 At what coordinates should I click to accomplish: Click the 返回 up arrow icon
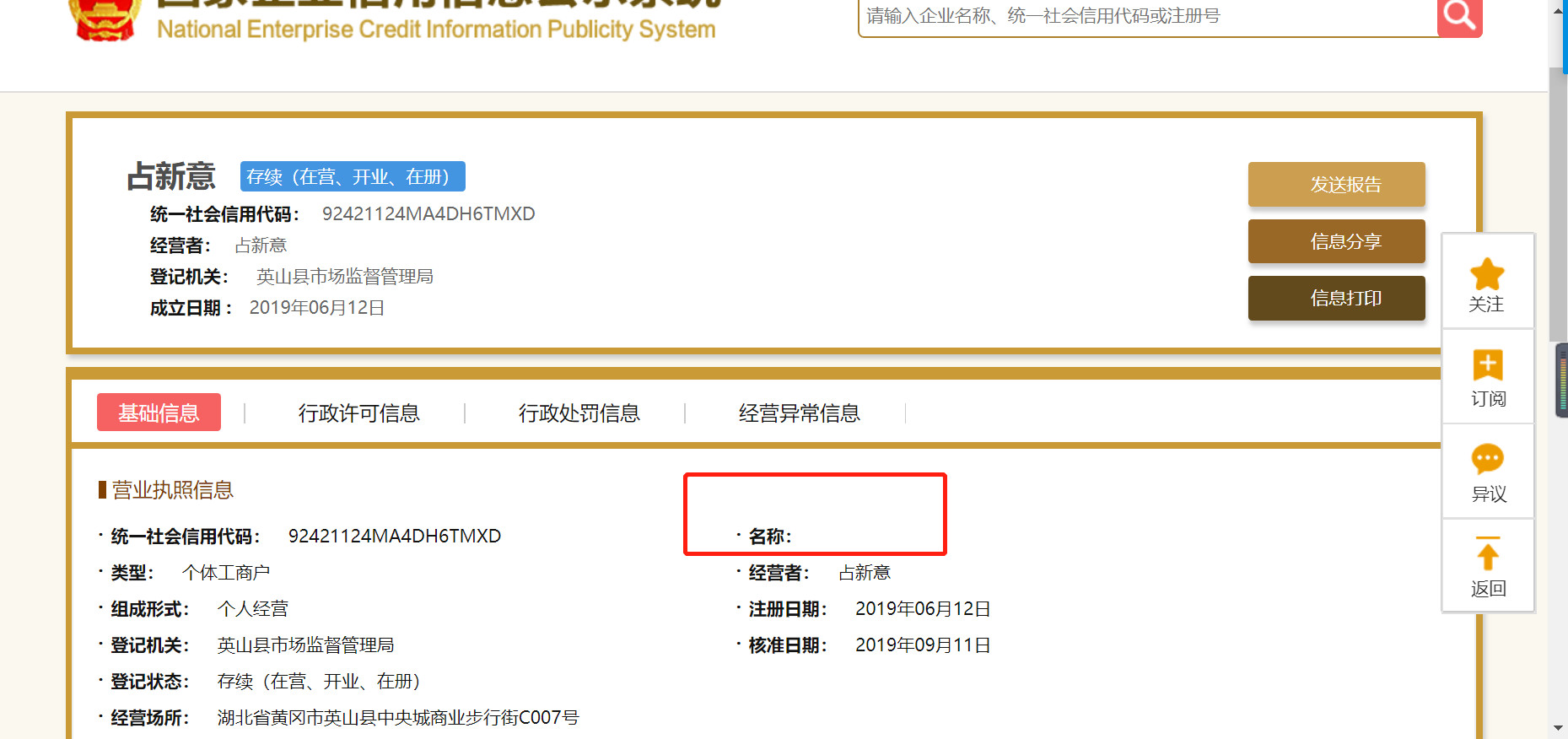[x=1488, y=553]
